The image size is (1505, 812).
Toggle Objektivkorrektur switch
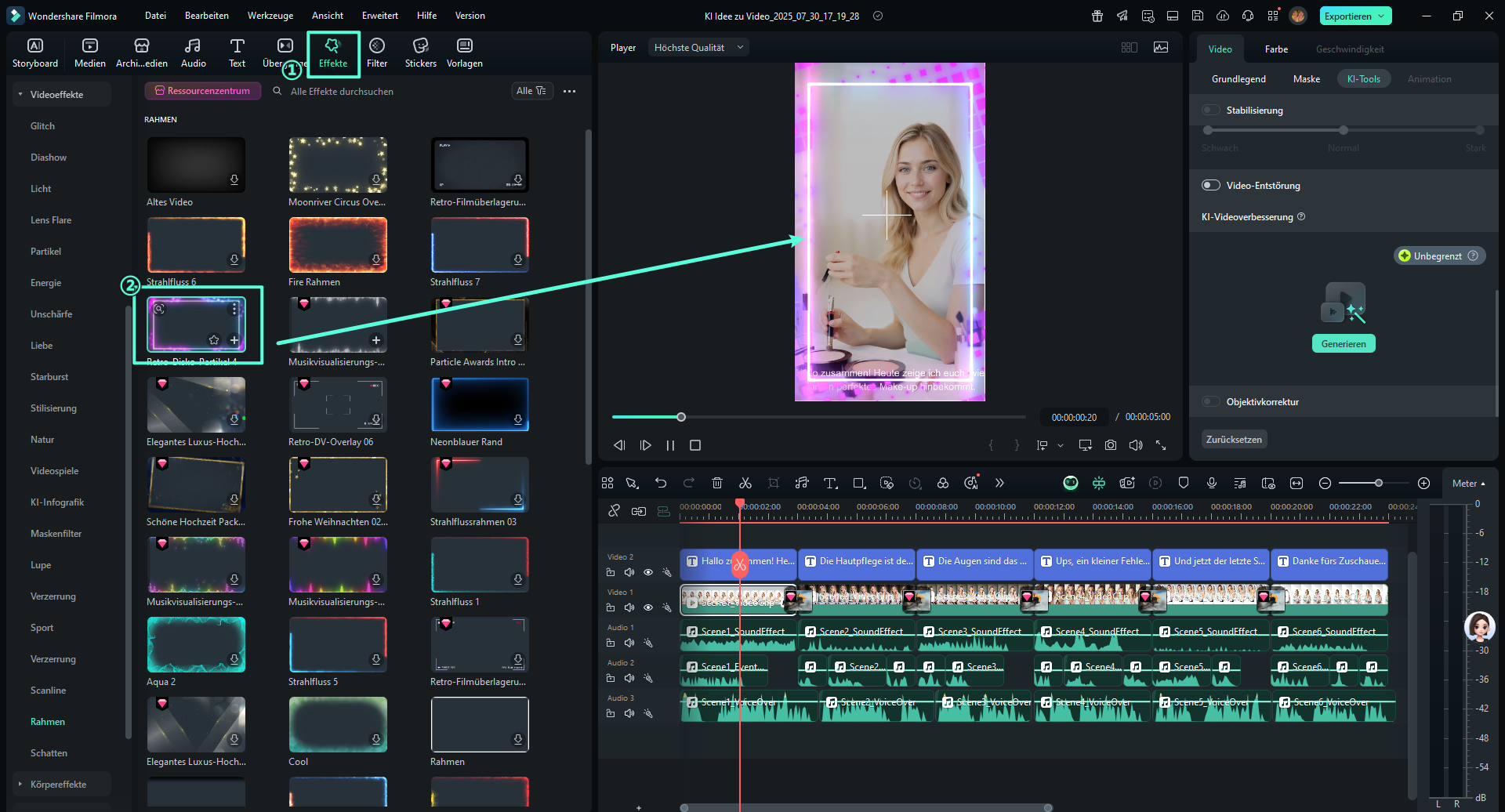(1211, 401)
